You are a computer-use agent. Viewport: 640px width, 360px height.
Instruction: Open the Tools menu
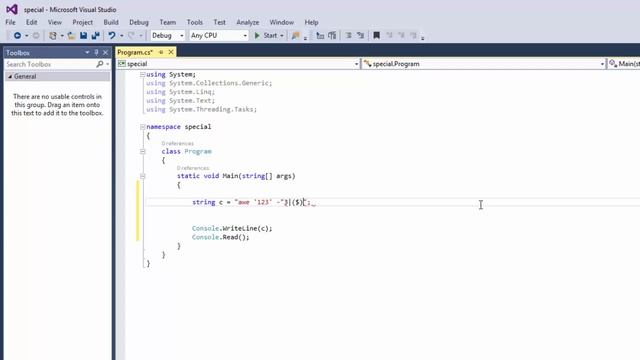(195, 22)
